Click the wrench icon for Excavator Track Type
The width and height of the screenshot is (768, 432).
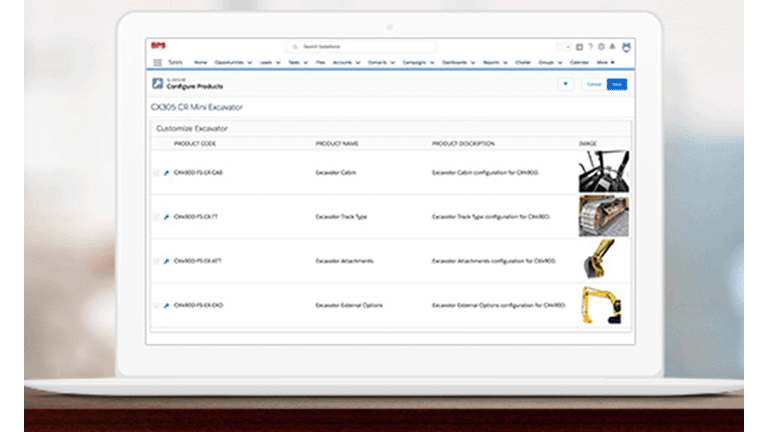166,217
